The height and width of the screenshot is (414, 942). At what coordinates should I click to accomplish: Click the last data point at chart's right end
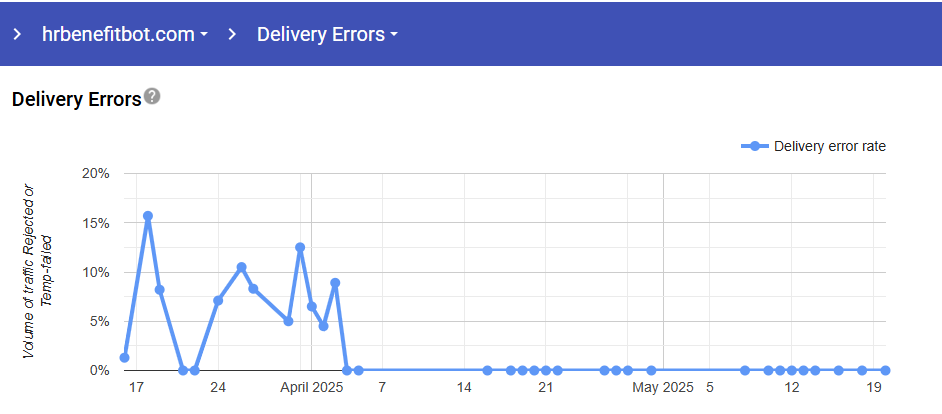[x=885, y=370]
